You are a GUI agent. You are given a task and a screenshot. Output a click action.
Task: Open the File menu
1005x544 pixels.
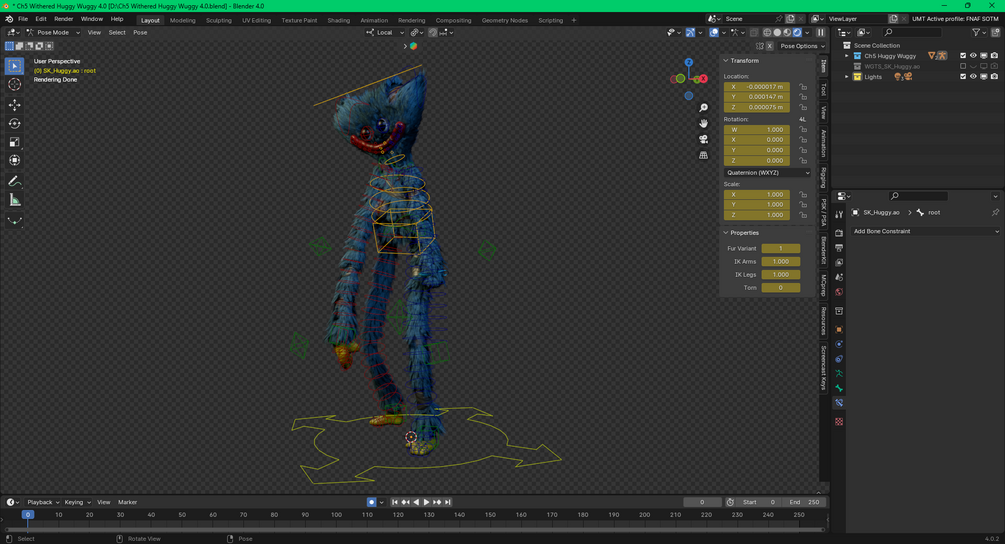(23, 19)
